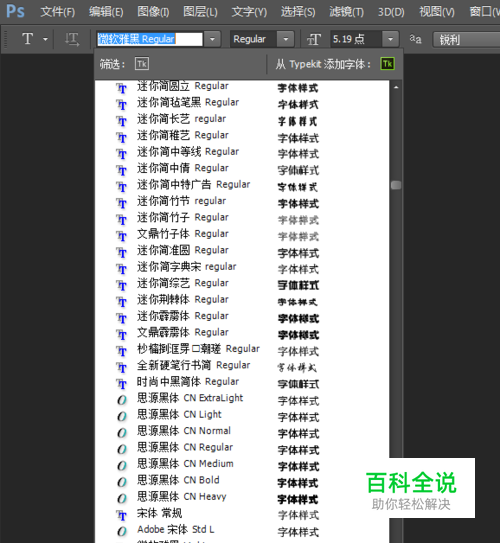Click OpenType icon beside 思源黑体 CN Bold
500x543 pixels.
[x=122, y=482]
